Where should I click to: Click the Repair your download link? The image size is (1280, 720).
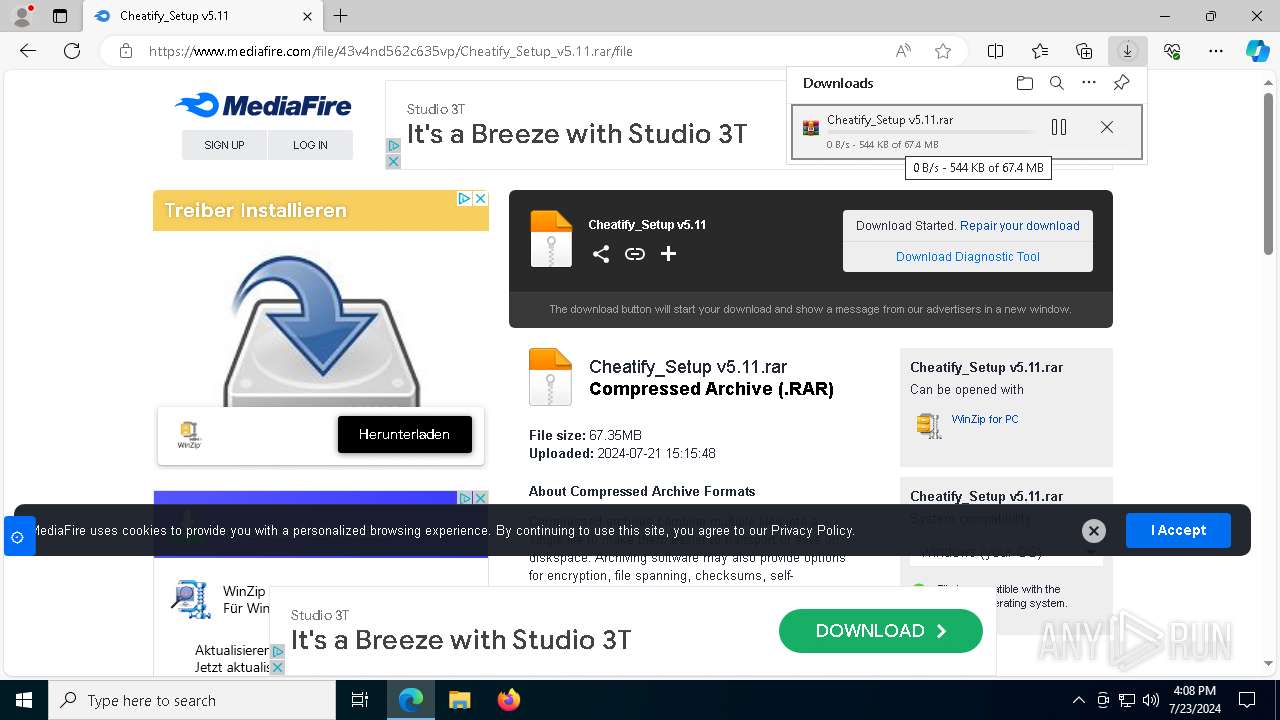pyautogui.click(x=1019, y=226)
